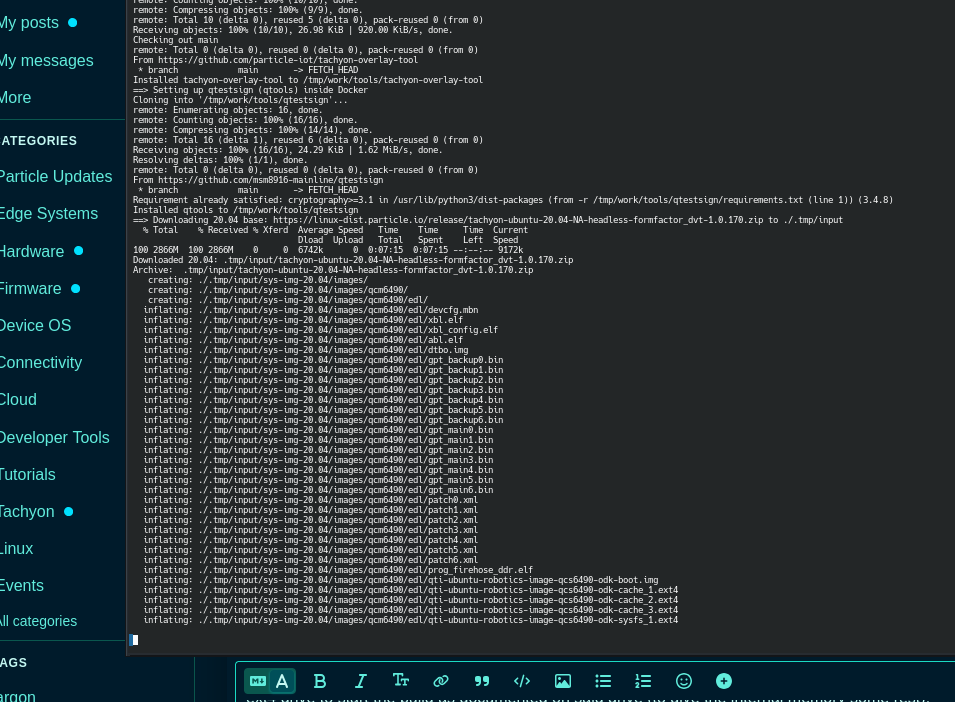Click the 'Downloaded 20.04' output line
Image resolution: width=955 pixels, height=702 pixels.
[353, 260]
